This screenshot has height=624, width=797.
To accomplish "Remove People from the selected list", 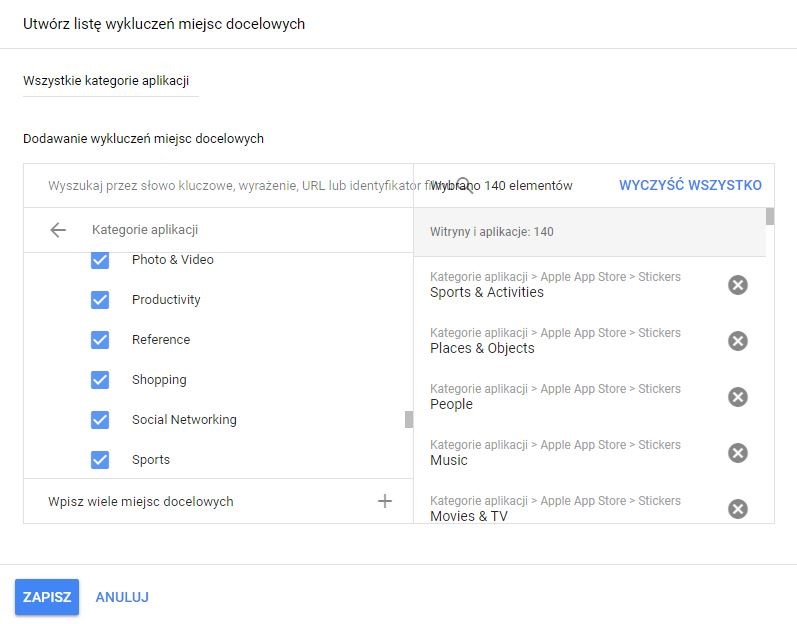I will [x=737, y=397].
